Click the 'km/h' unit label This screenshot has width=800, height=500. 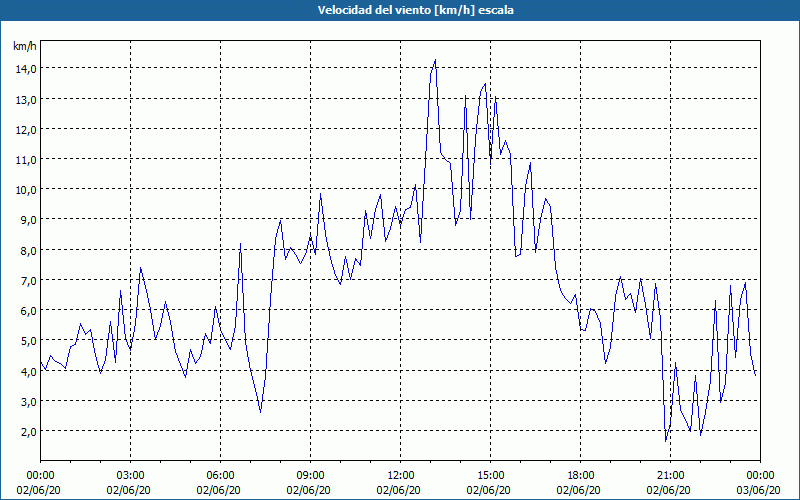[25, 46]
